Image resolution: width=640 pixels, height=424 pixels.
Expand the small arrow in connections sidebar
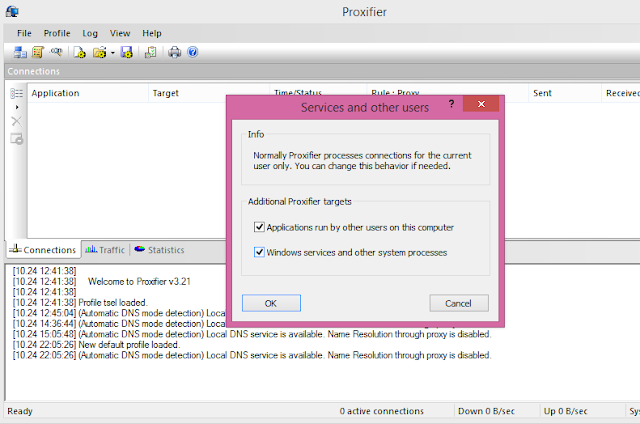tap(17, 107)
